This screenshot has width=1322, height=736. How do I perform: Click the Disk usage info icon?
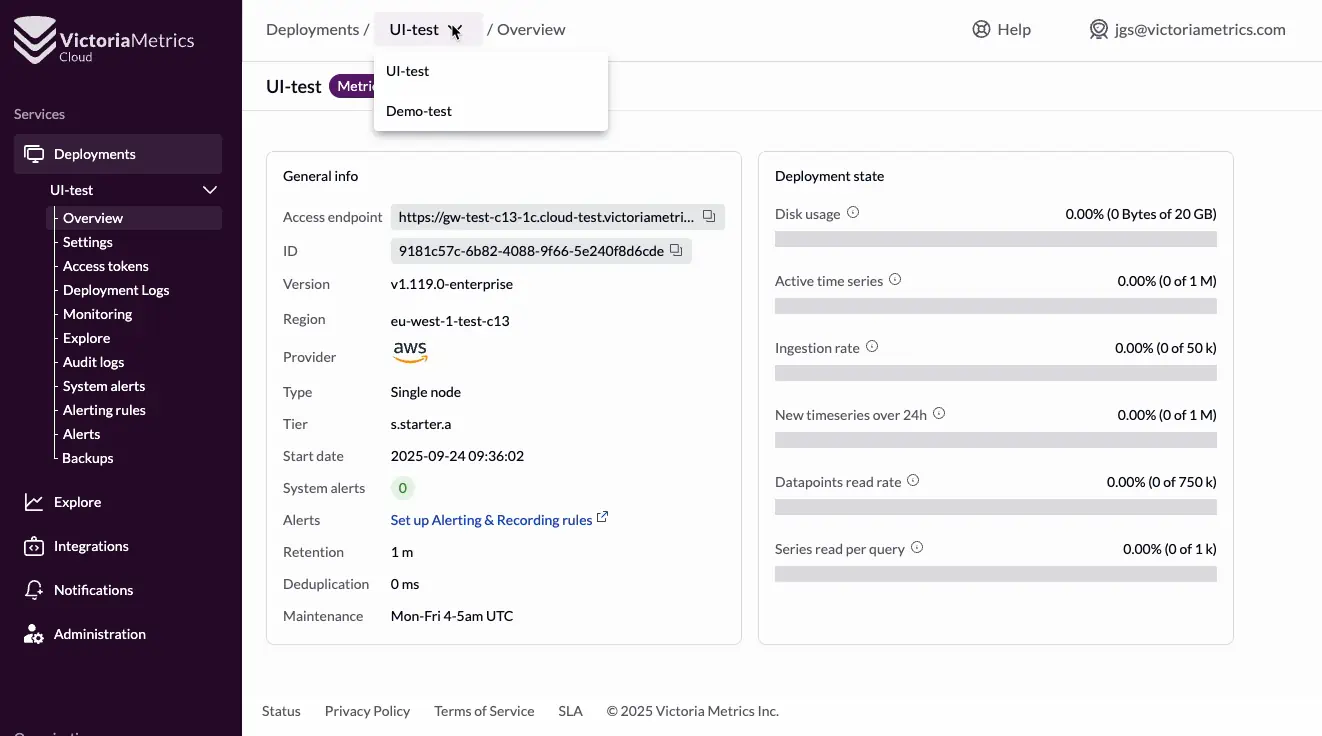click(x=853, y=213)
